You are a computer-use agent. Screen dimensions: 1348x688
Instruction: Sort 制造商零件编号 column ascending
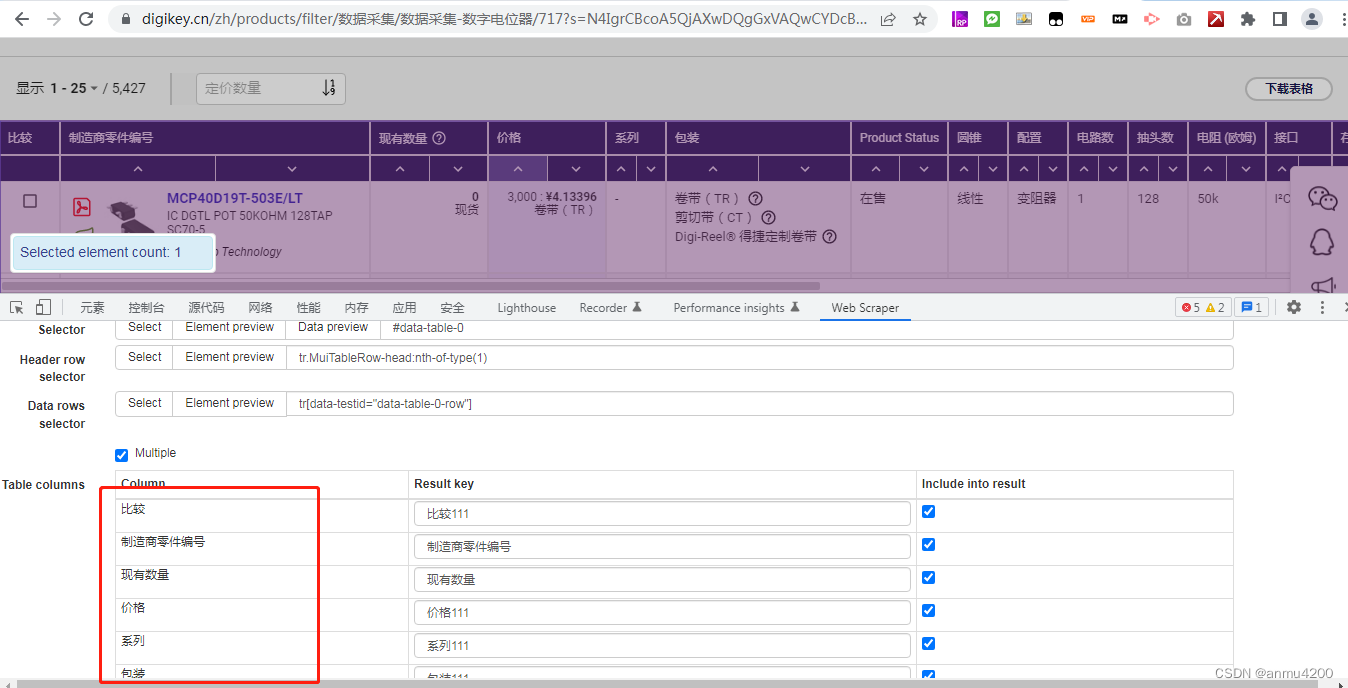[x=138, y=169]
